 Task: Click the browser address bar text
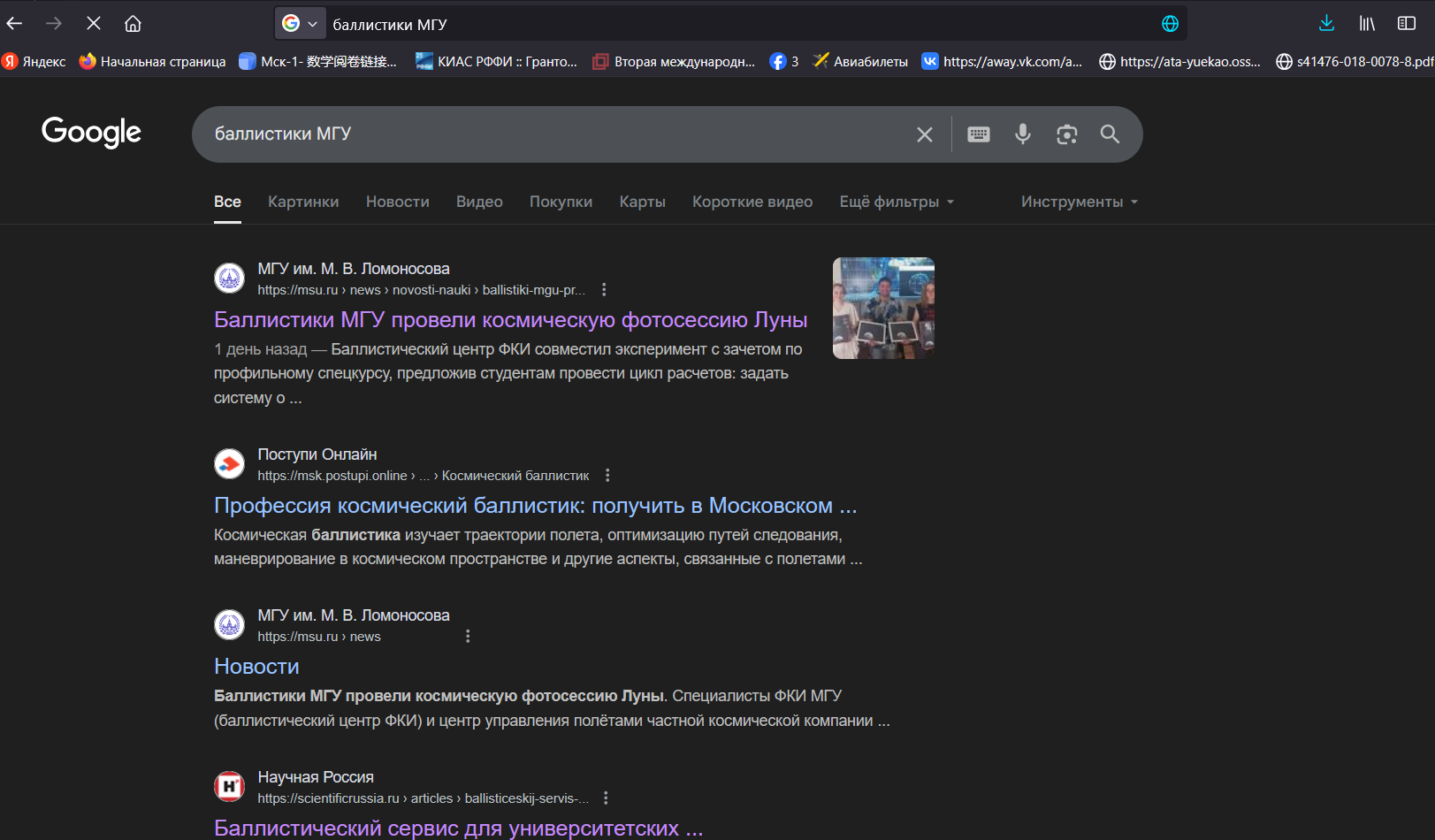pos(390,25)
